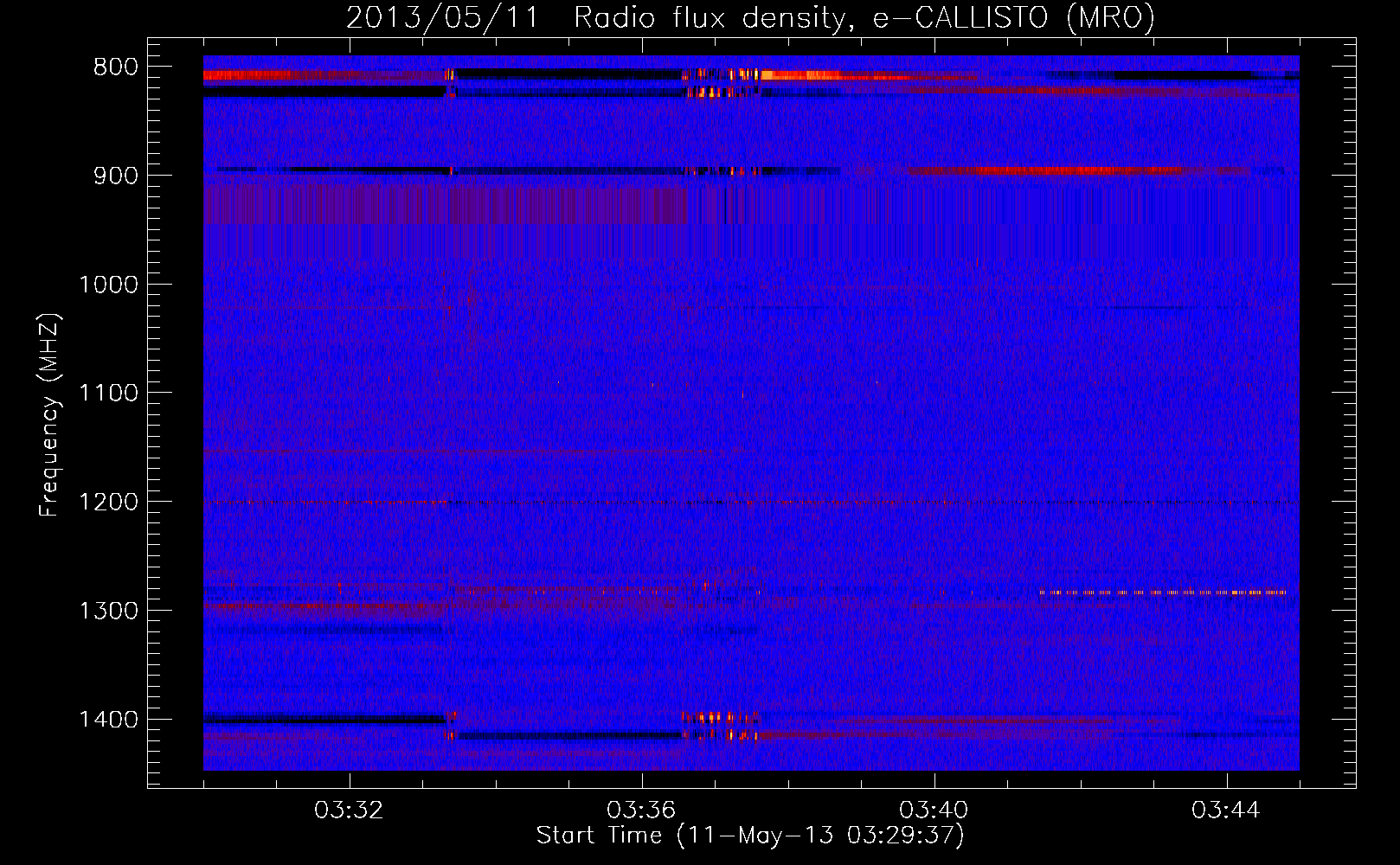
Task: Click the 'Start Time (11-May-13 03:29:37)' label
Action: click(x=750, y=836)
